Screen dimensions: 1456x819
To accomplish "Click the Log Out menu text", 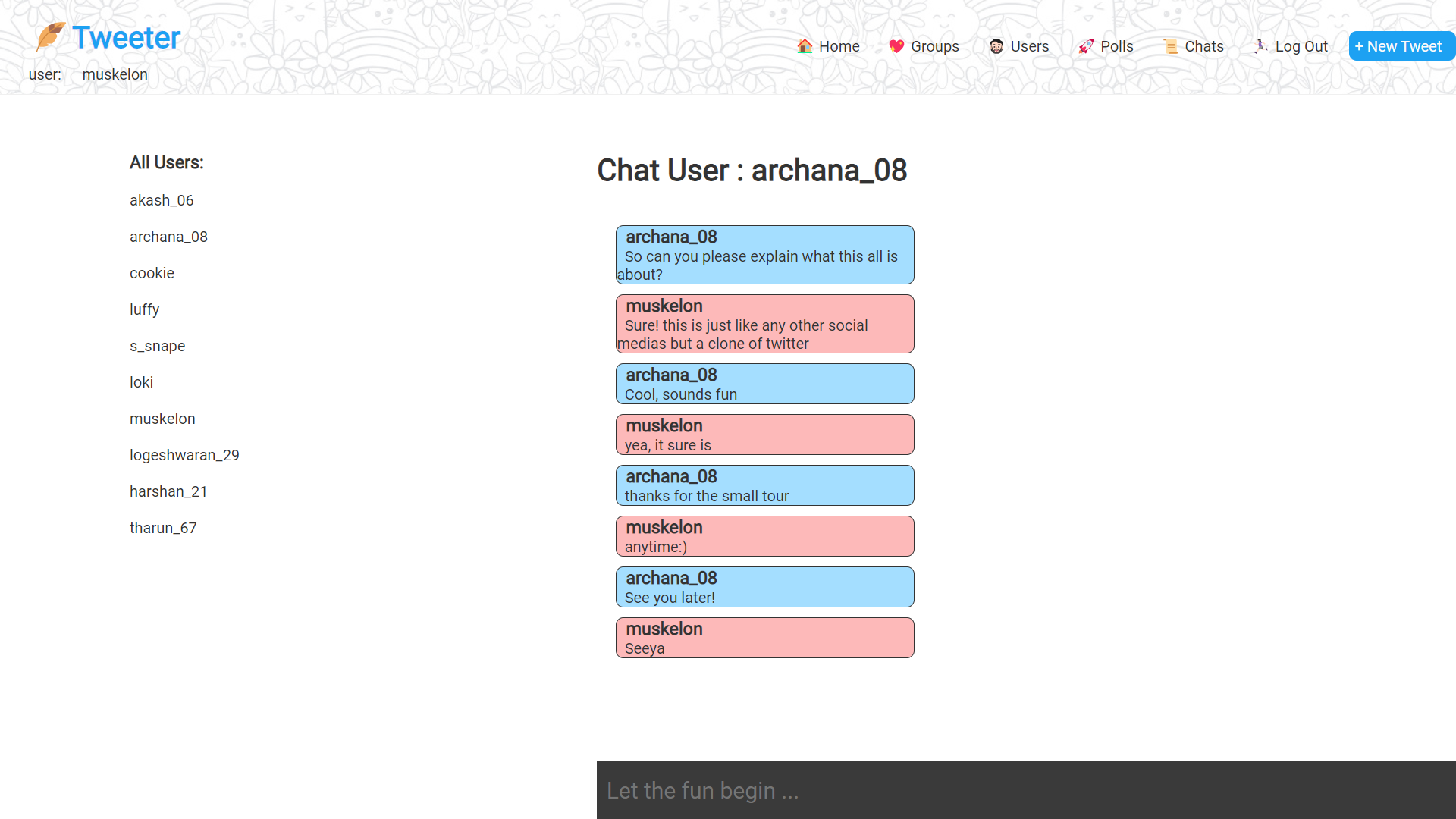I will (x=1301, y=46).
